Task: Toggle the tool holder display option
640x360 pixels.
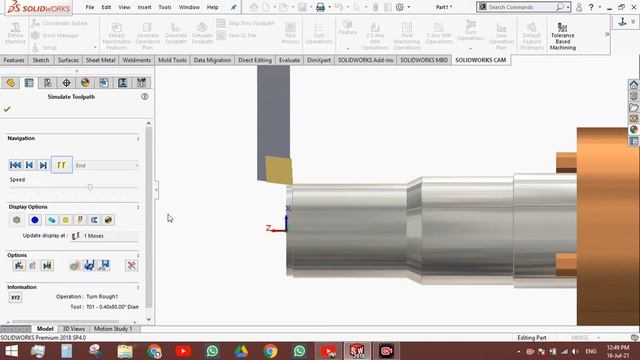Action: (80, 220)
